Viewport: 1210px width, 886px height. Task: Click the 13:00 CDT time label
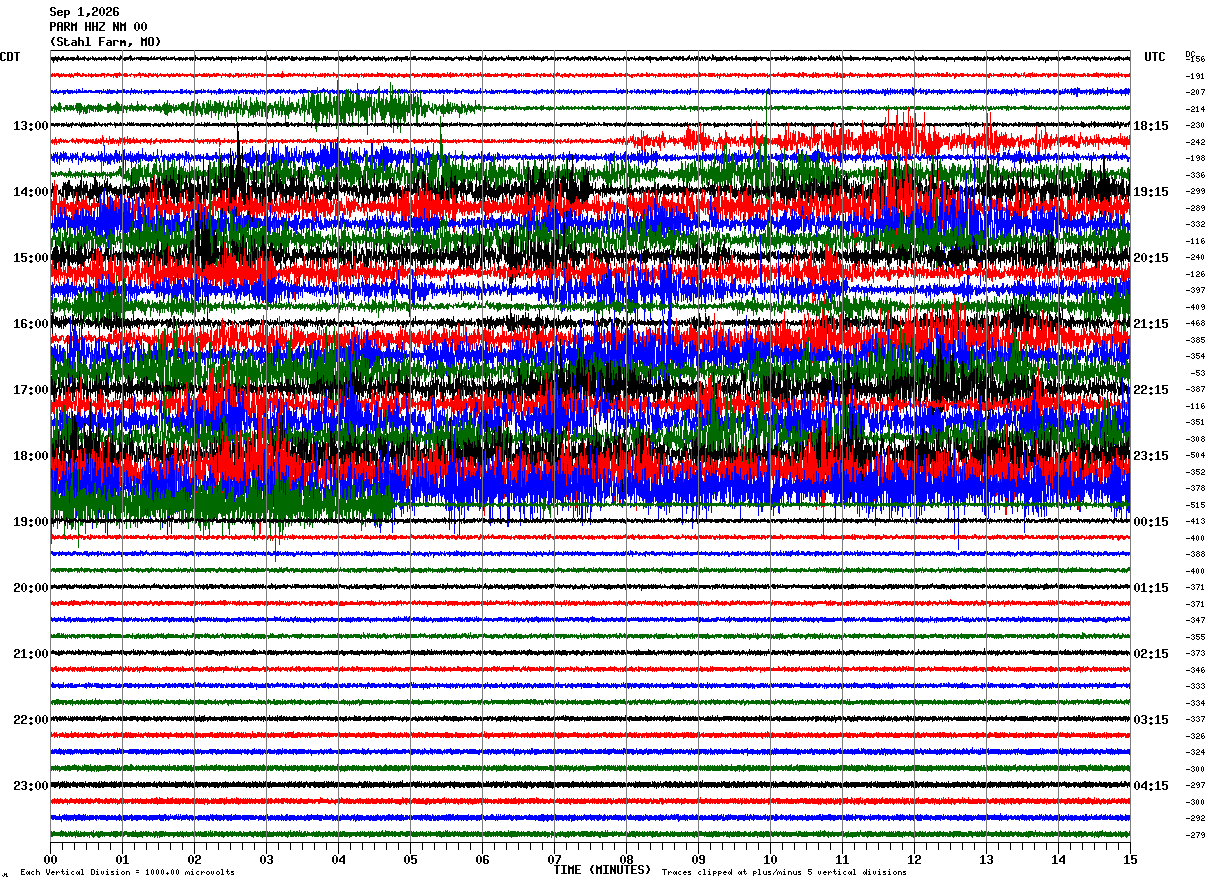pos(31,126)
